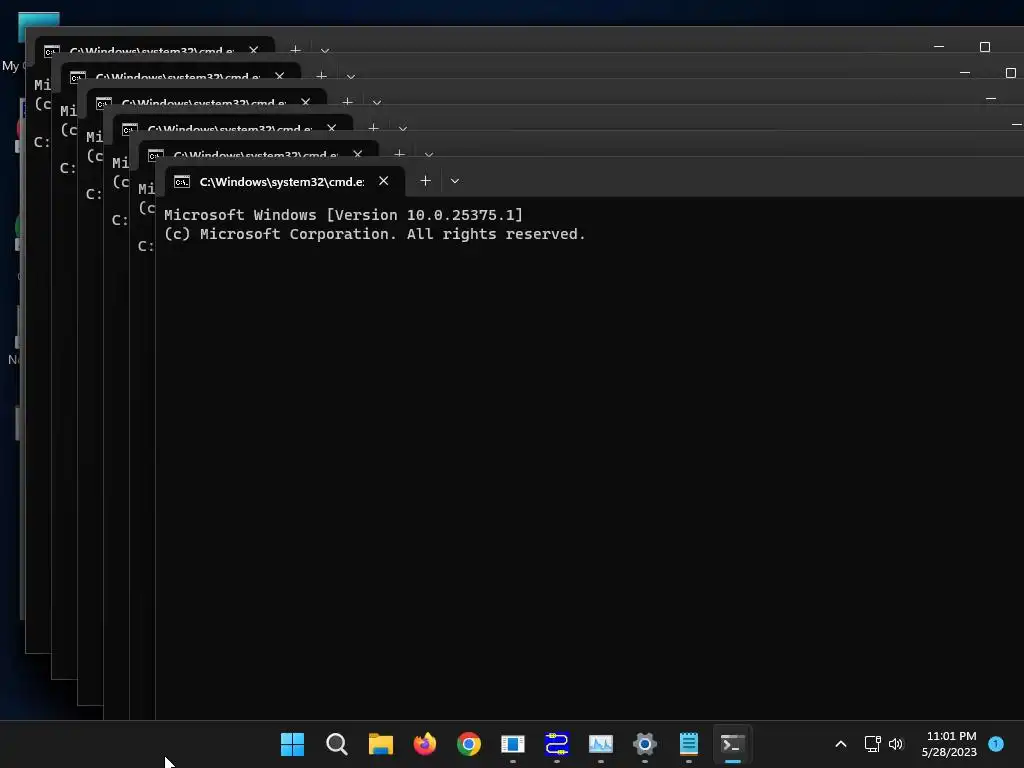Click the Terminal icon on the taskbar
1024x768 pixels.
[x=733, y=744]
